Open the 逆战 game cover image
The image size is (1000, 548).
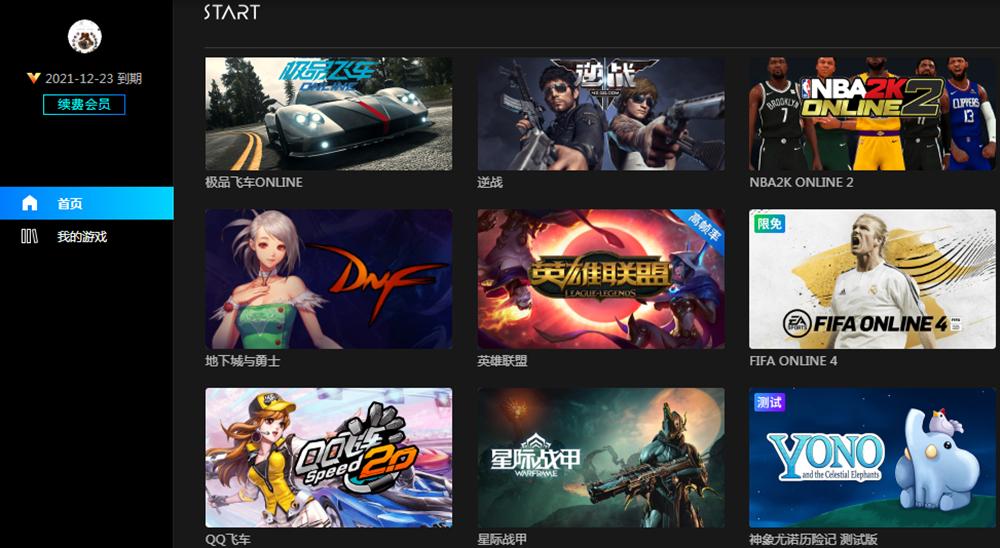(601, 114)
